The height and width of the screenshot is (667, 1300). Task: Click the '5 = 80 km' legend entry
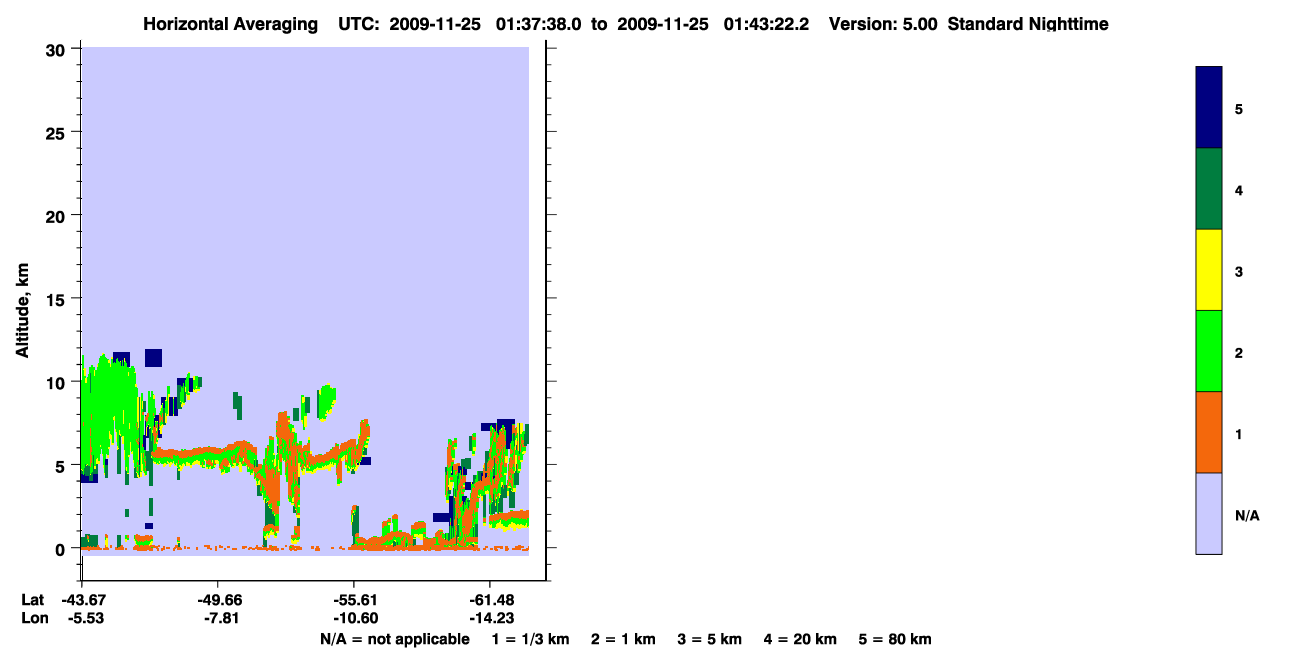coord(895,639)
